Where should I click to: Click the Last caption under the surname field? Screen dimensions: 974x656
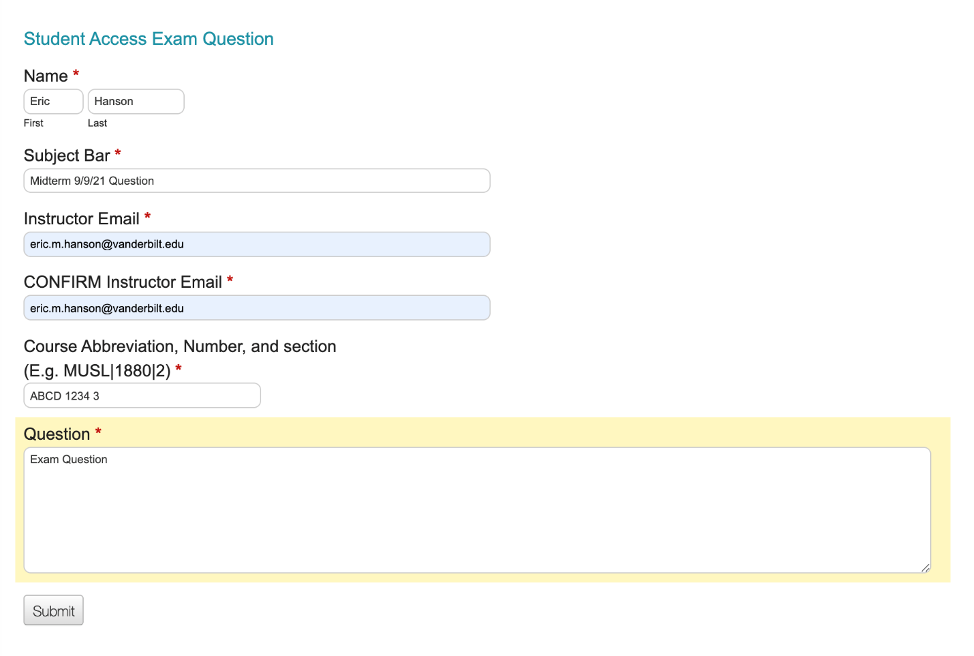coord(96,123)
